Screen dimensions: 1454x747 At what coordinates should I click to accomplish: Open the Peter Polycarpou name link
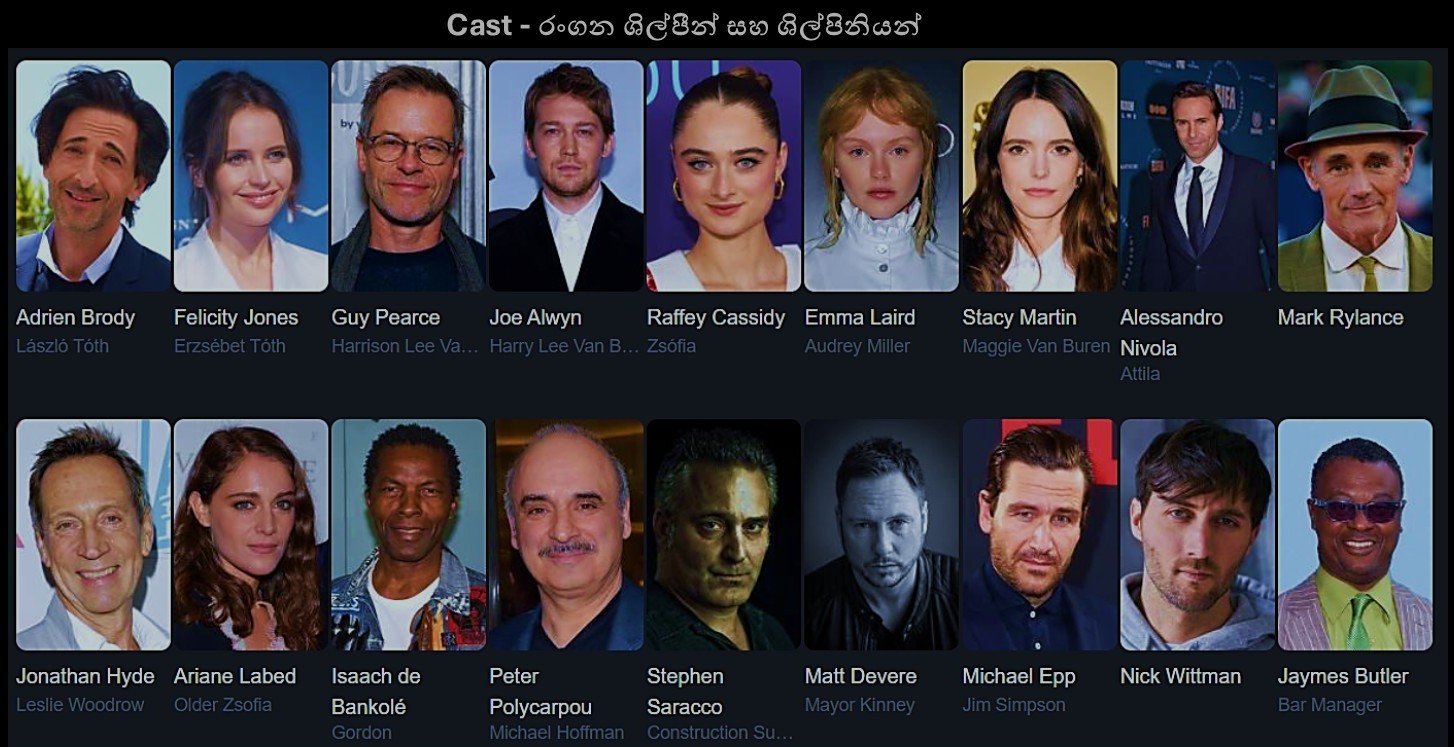pyautogui.click(x=541, y=691)
